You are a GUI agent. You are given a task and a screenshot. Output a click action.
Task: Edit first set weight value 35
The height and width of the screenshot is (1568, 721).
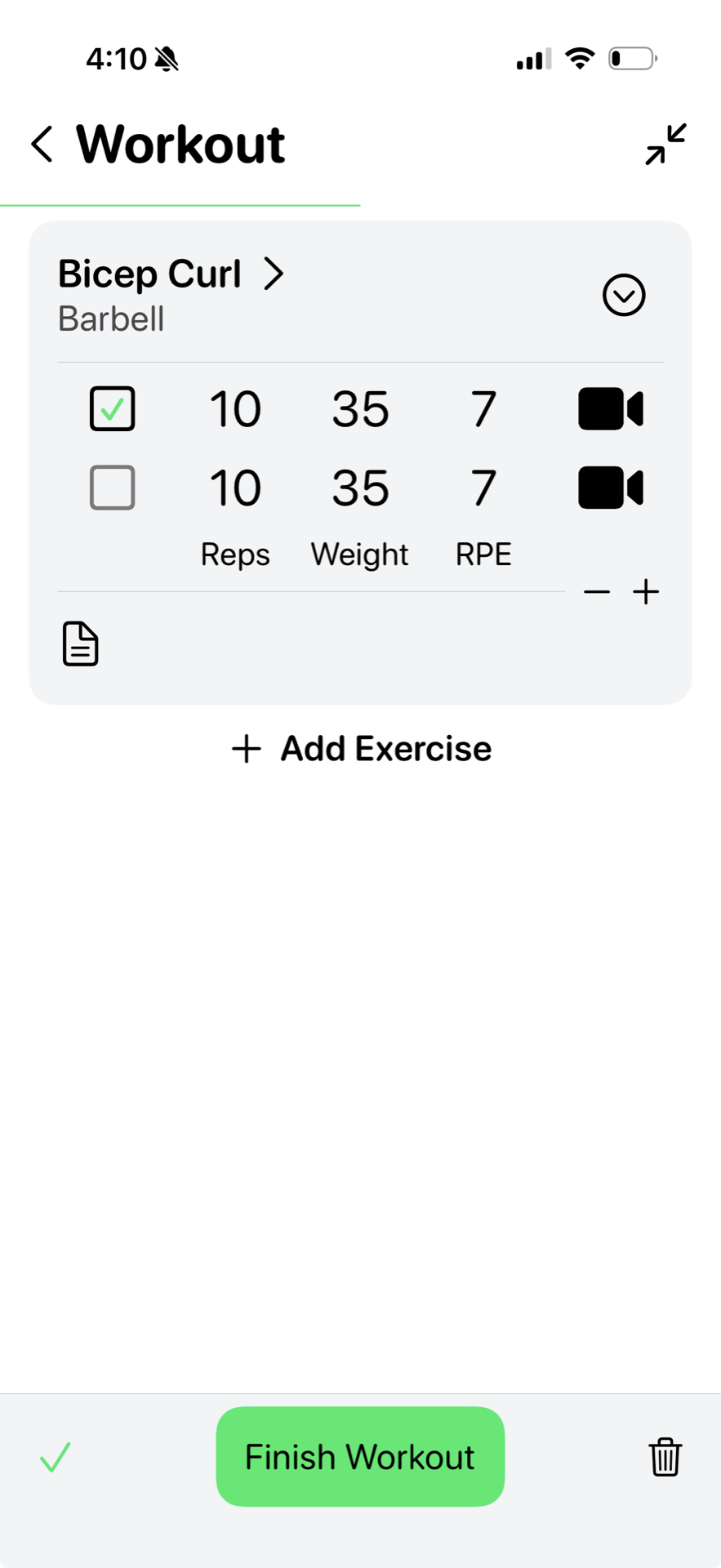[360, 409]
